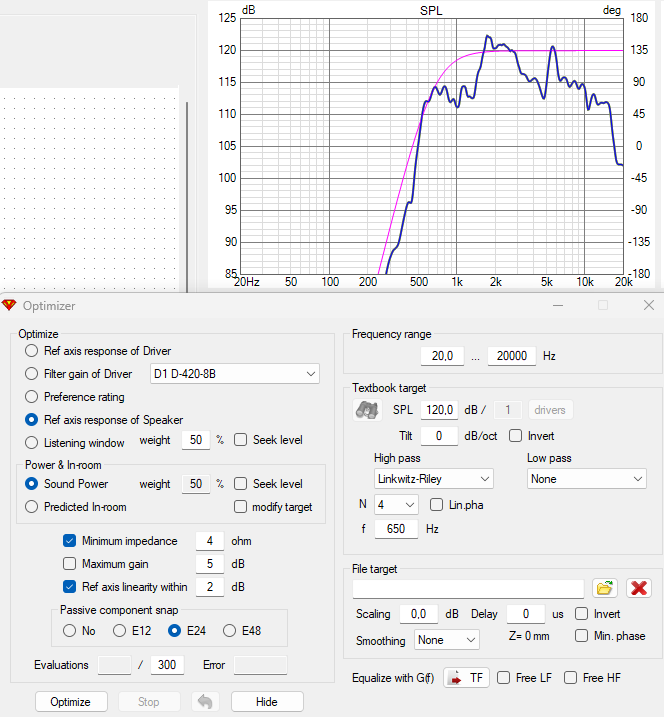Image resolution: width=664 pixels, height=717 pixels.
Task: Clear file target with red X icon
Action: [x=638, y=588]
